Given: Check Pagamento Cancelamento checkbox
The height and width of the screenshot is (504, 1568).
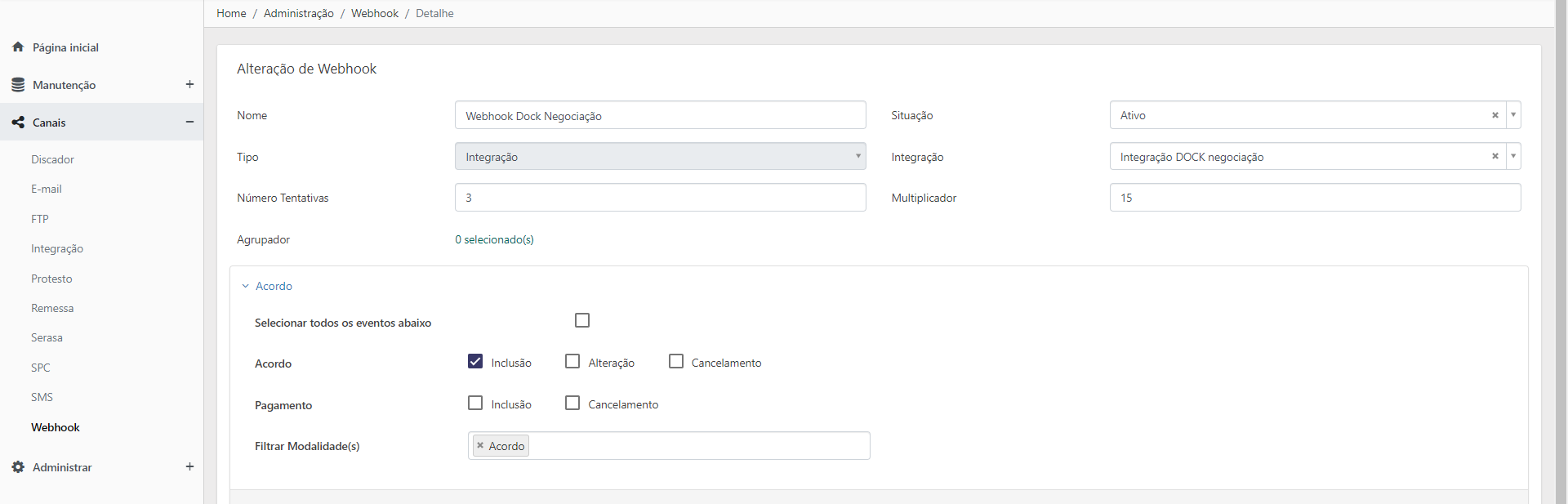Looking at the screenshot, I should (x=572, y=403).
